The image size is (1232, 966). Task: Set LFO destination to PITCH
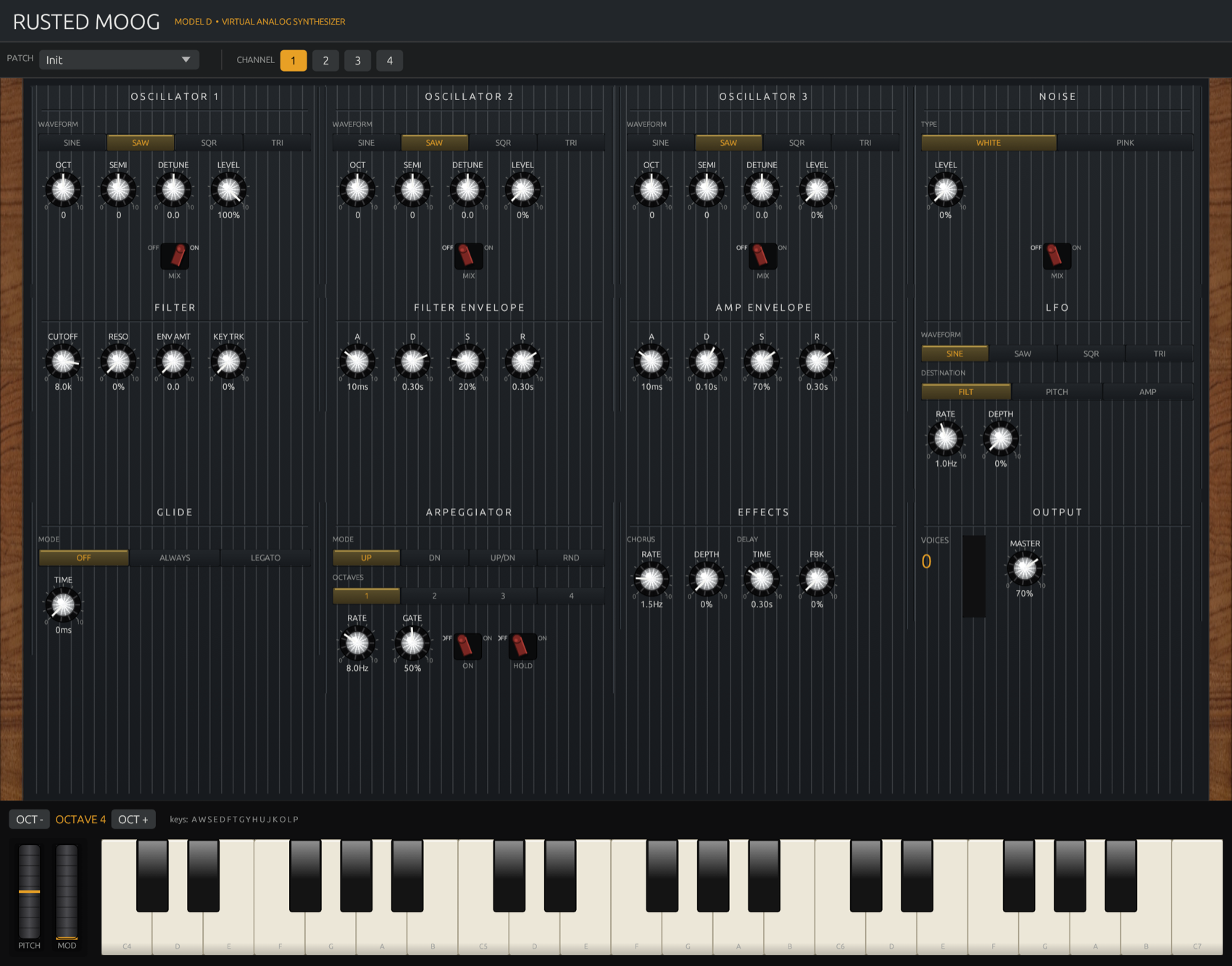tap(1057, 392)
